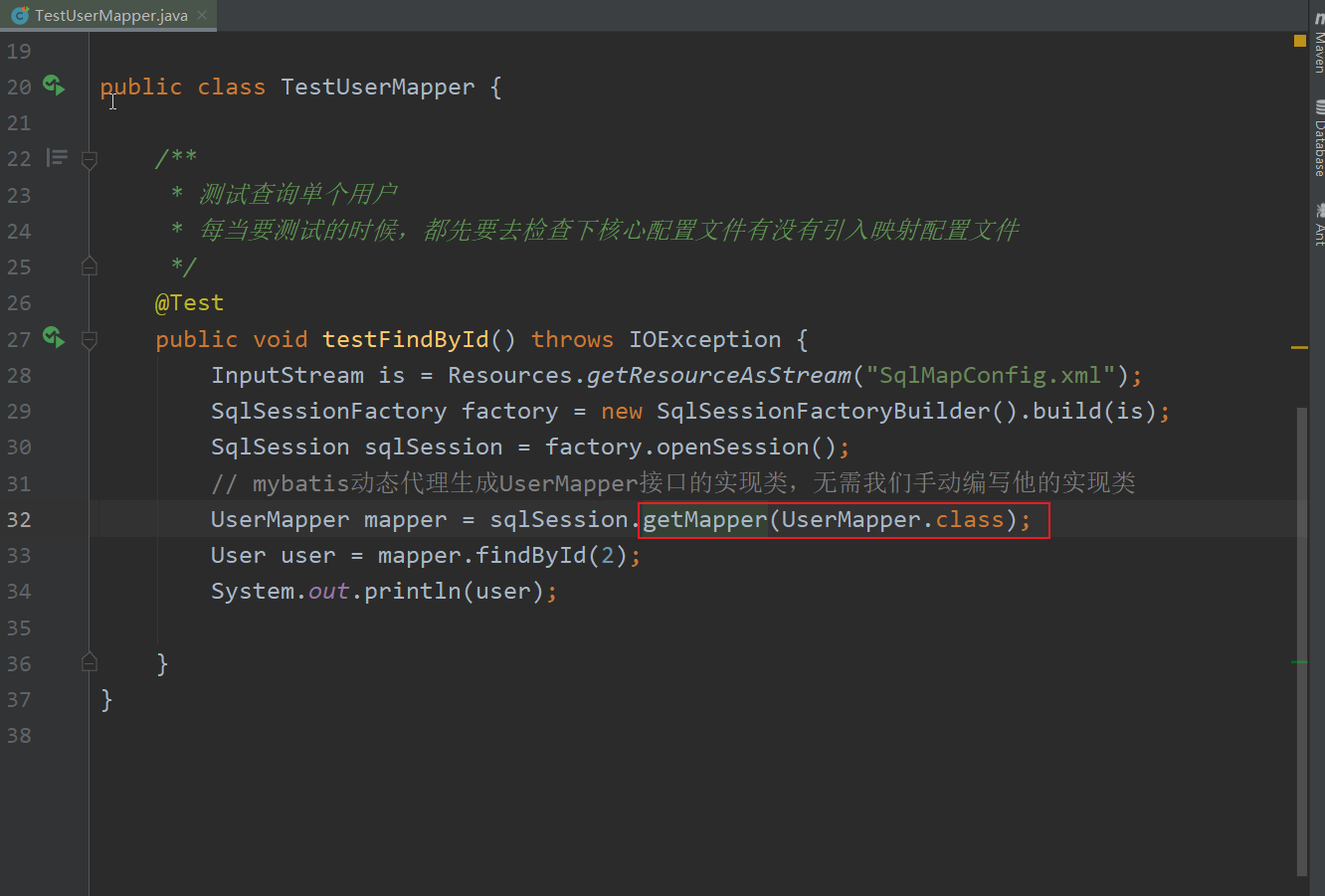This screenshot has height=896, width=1325.
Task: Run class TestUserMapper via gutter icon
Action: click(x=54, y=86)
